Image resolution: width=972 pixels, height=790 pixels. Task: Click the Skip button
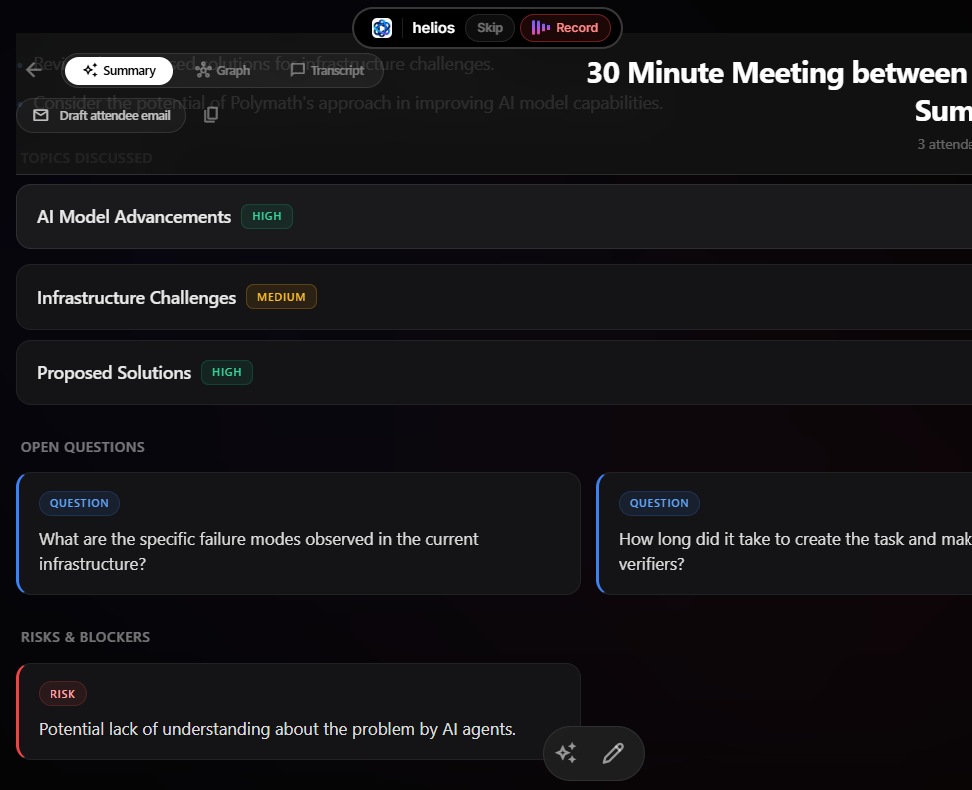(490, 28)
